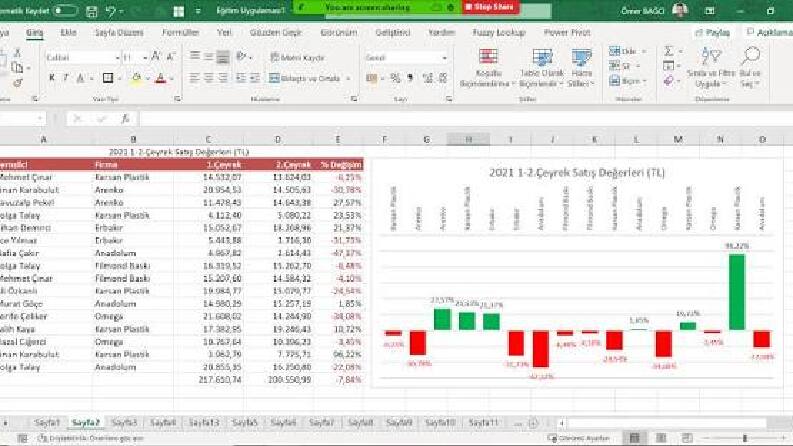Switch to Page Layout view in status bar
The width and height of the screenshot is (793, 446).
point(661,437)
